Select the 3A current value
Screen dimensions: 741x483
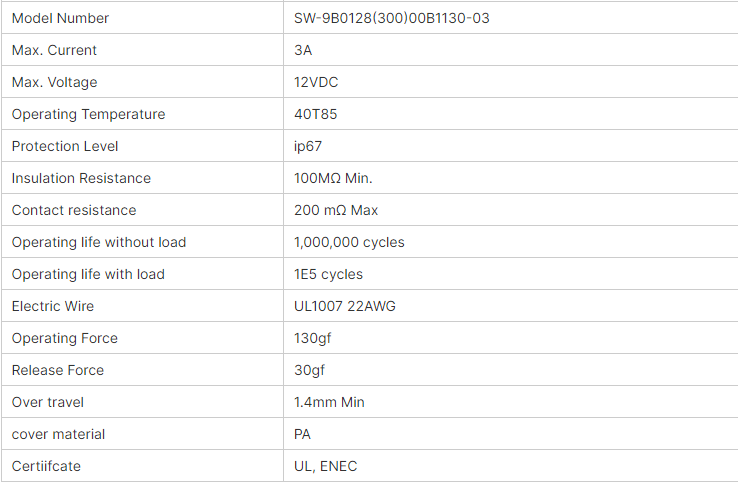coord(303,50)
